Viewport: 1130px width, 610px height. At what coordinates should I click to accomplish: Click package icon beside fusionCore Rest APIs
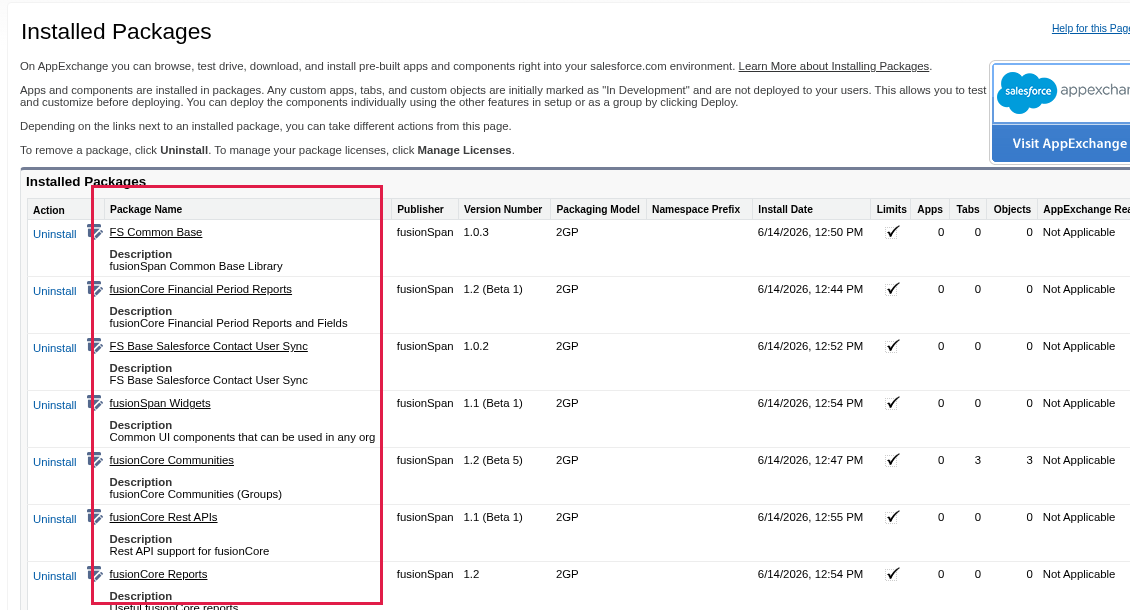coord(95,516)
